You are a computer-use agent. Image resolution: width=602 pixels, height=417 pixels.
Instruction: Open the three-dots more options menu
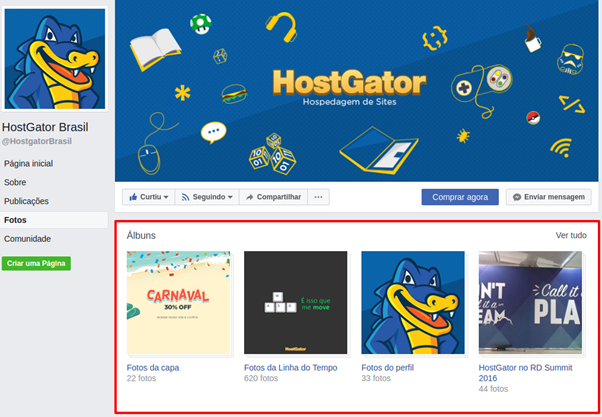(318, 197)
